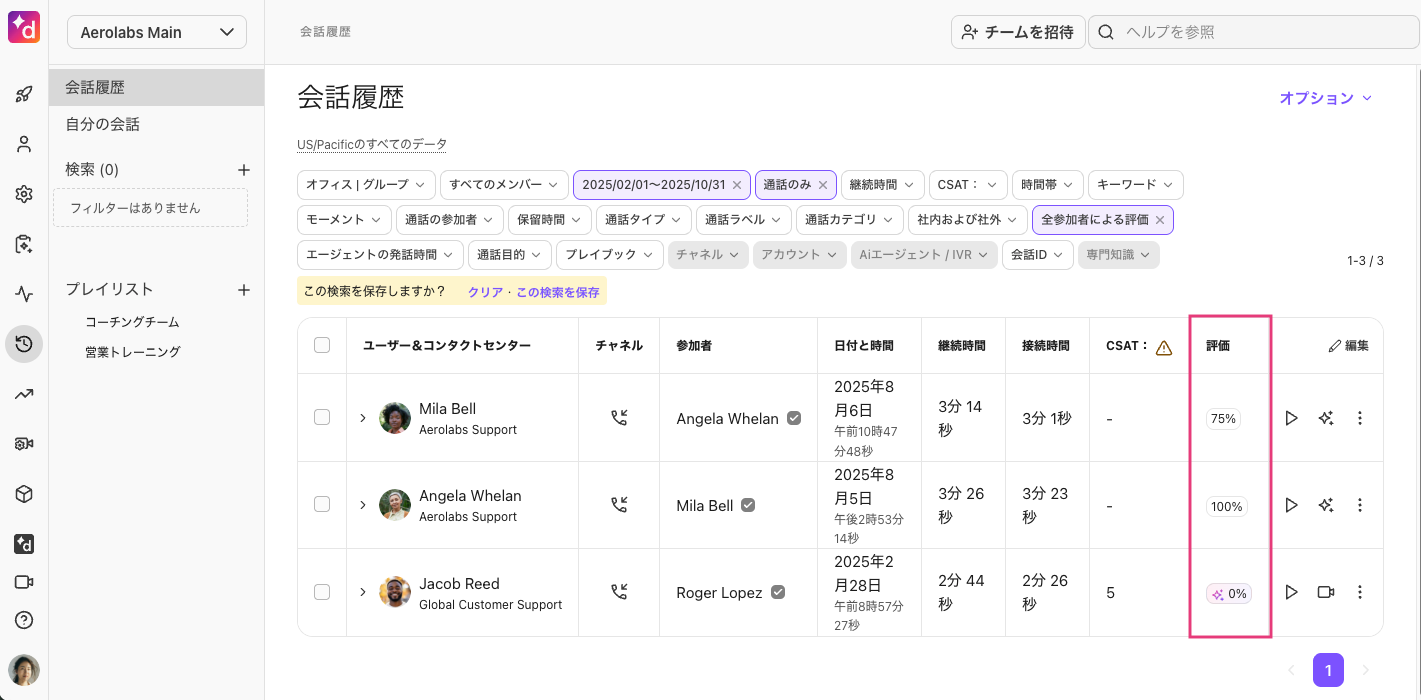Tick the checkbox for Jacob Reed row
1421x700 pixels.
point(322,592)
